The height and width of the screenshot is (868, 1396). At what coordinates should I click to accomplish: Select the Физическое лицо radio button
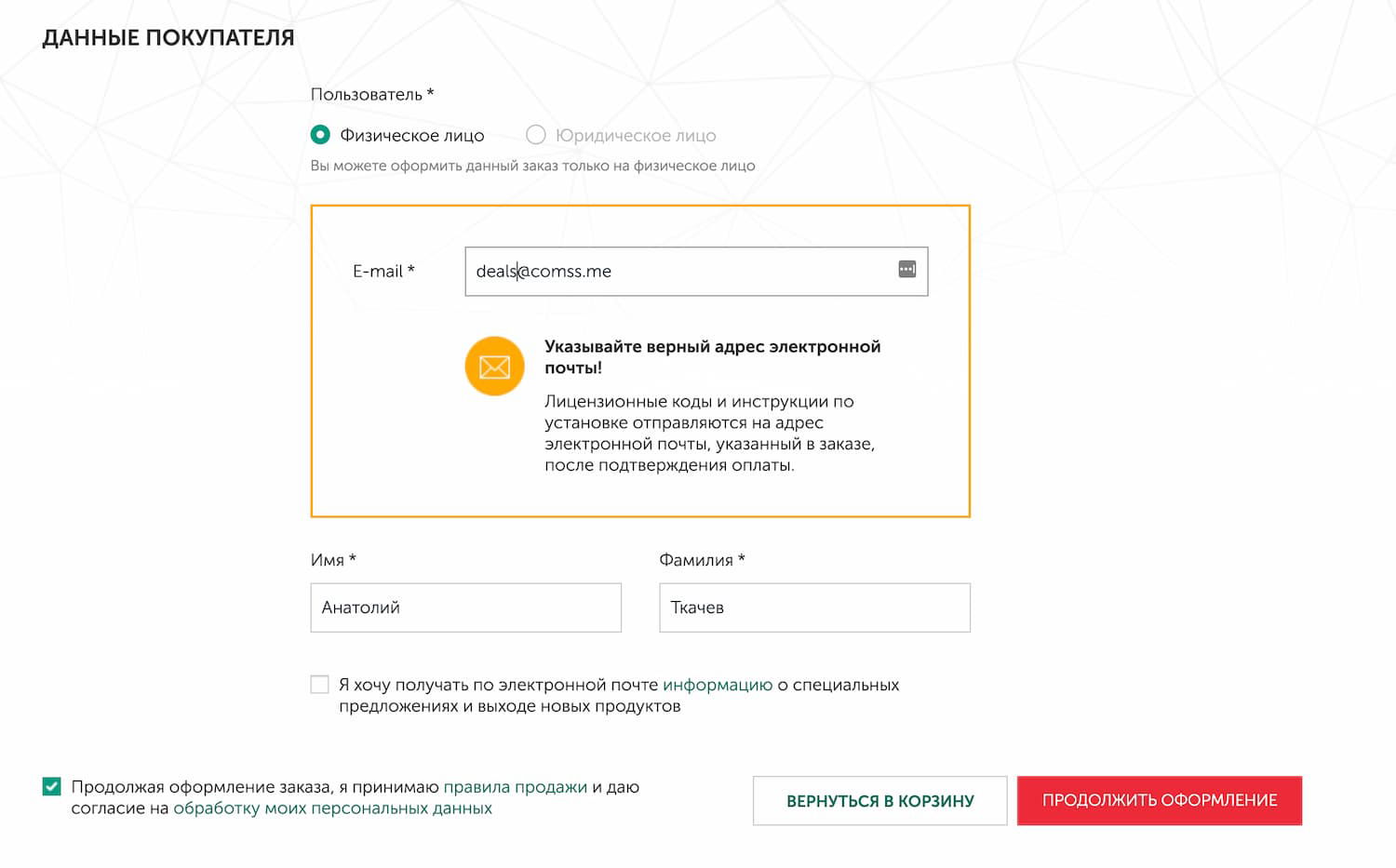(x=320, y=135)
